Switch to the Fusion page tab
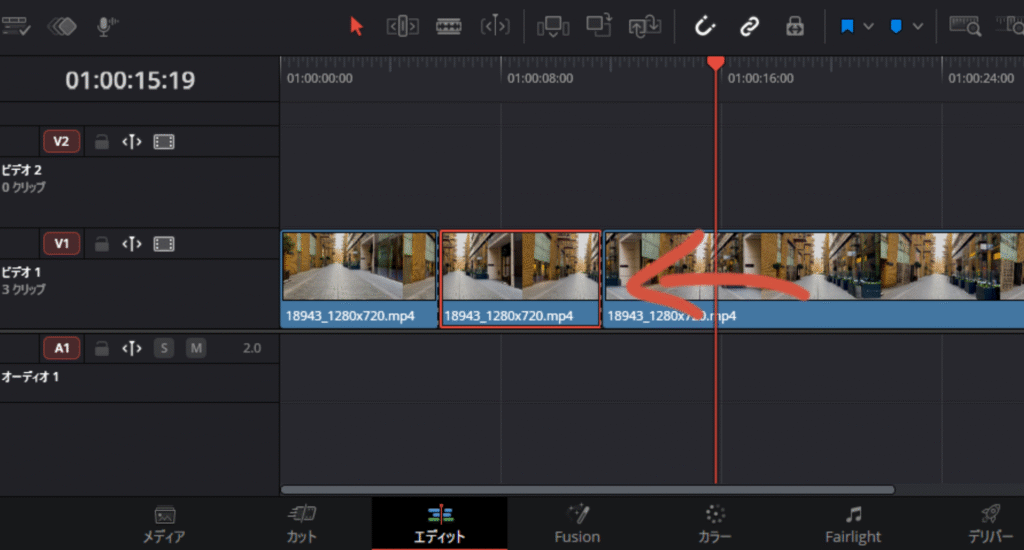 pos(577,524)
